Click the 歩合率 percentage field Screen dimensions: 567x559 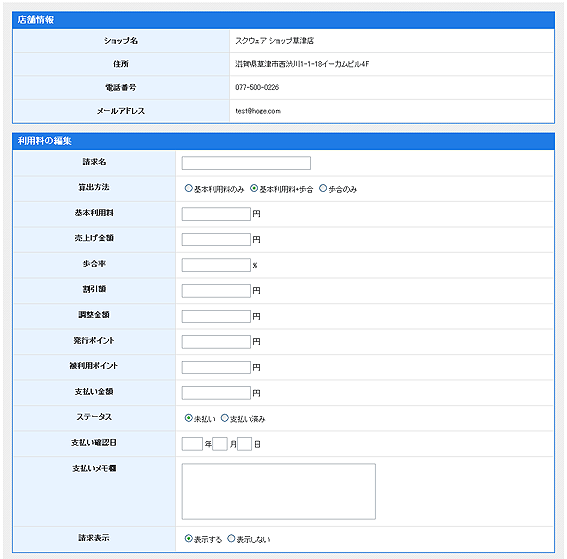tap(216, 265)
